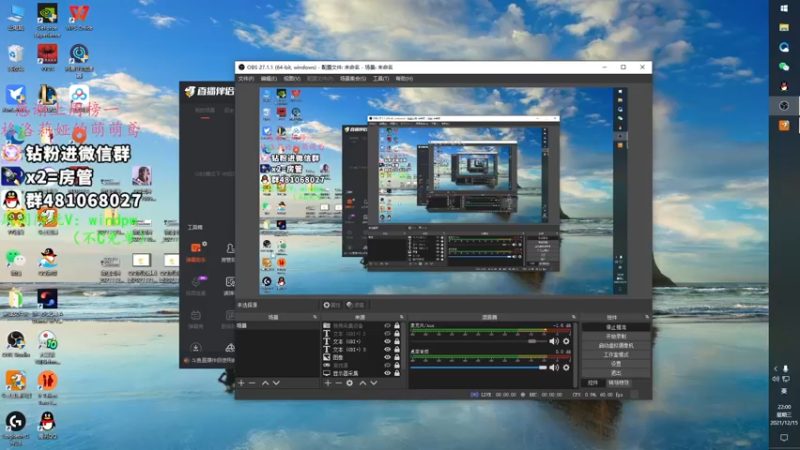Move source up in sources toolbar
The image size is (800, 450).
click(363, 383)
